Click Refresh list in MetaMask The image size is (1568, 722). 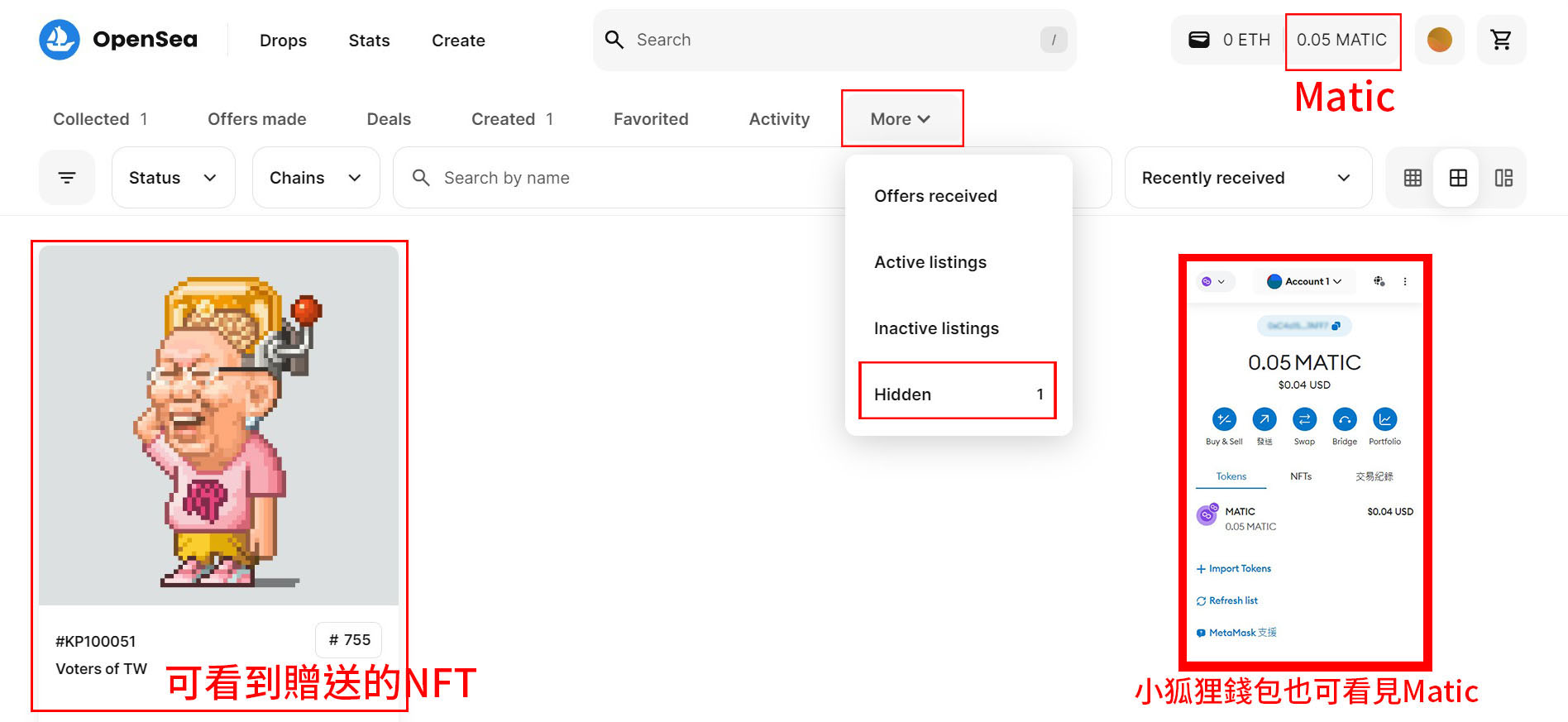1227,600
